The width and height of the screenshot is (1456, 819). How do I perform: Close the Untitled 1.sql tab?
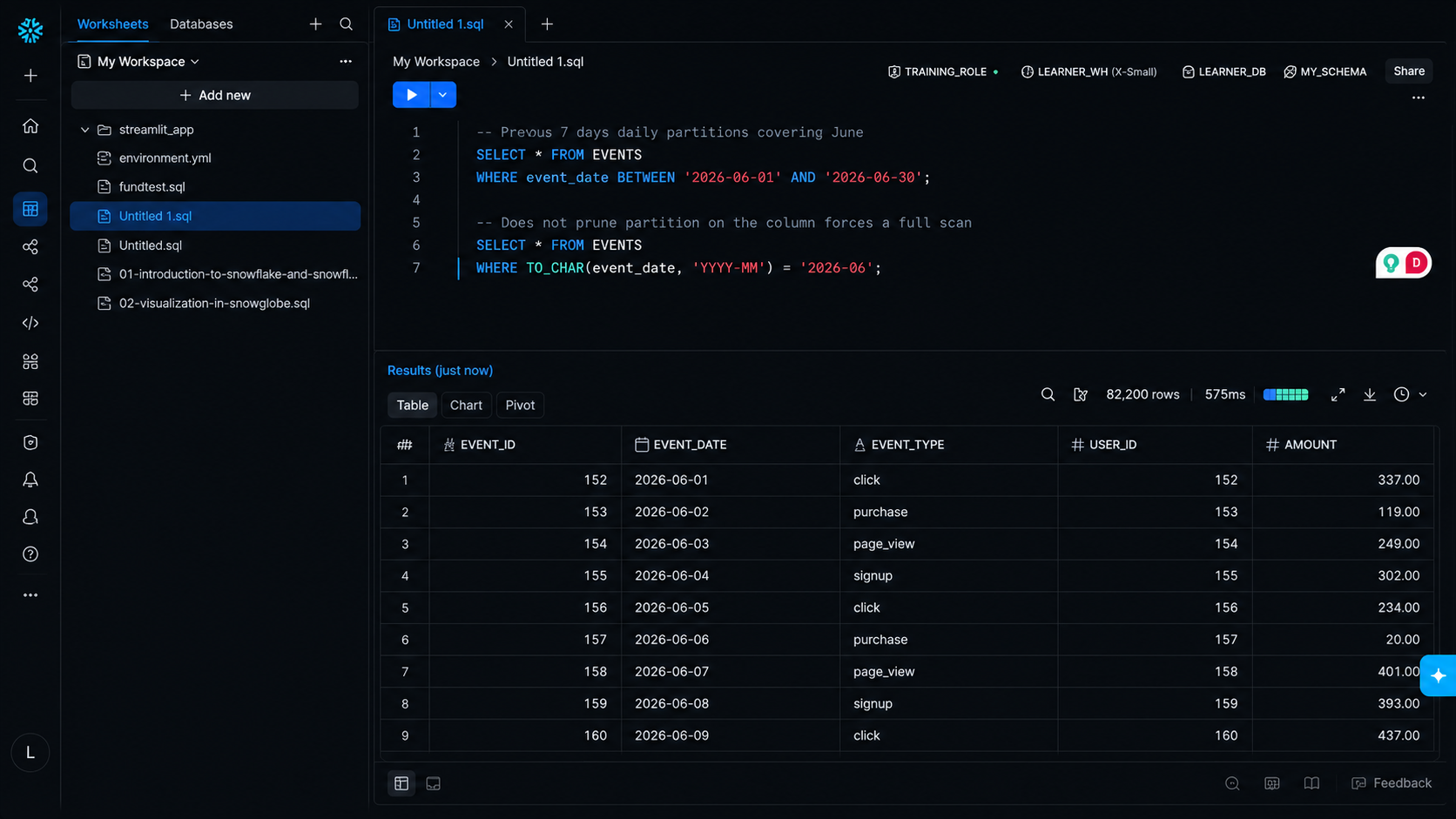[x=509, y=24]
